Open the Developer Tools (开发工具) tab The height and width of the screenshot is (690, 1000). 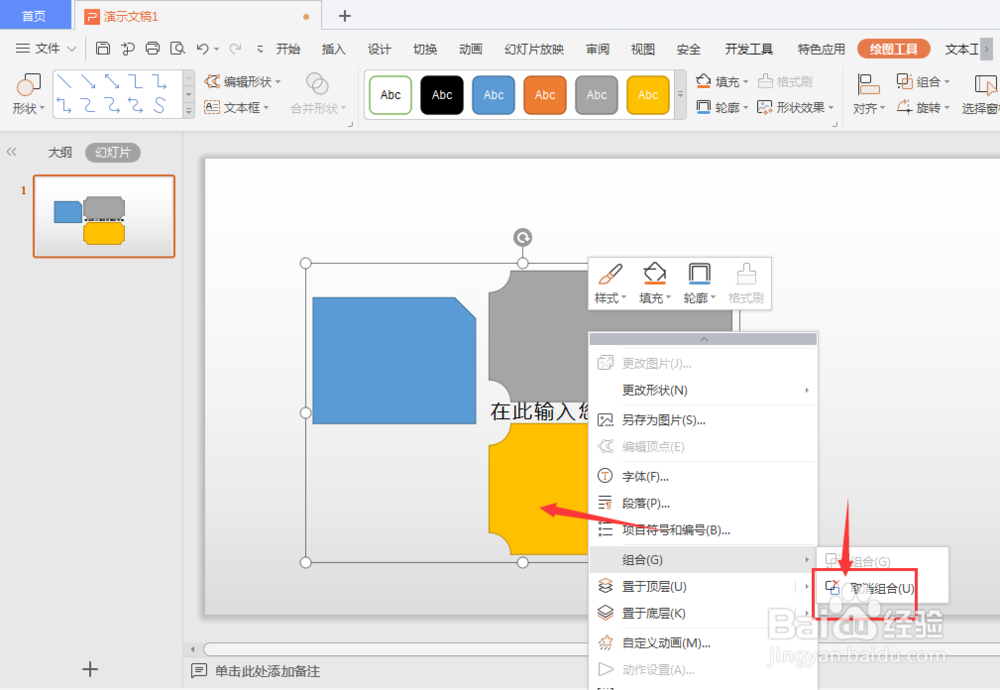tap(749, 49)
